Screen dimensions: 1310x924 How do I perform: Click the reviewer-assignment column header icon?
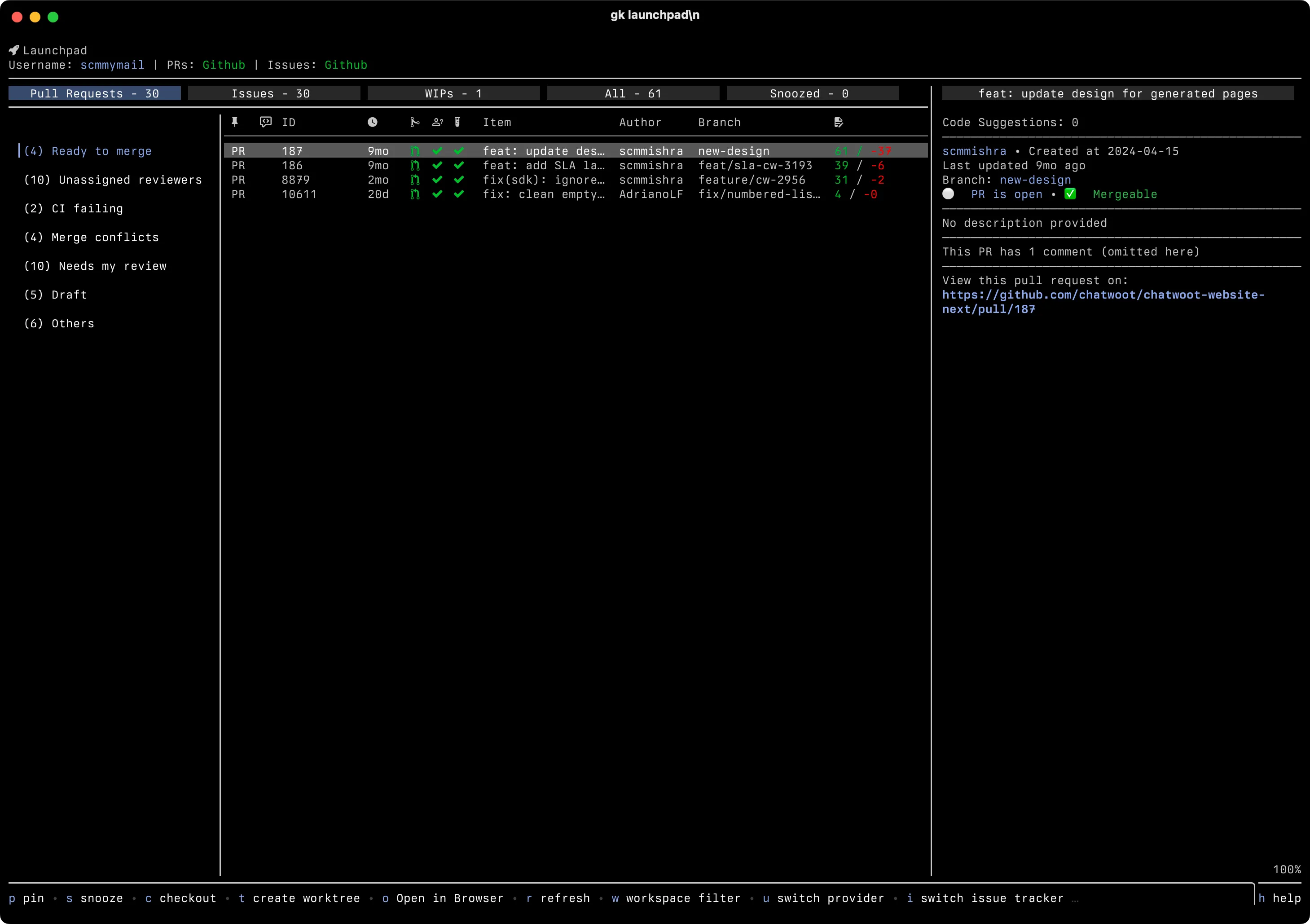pyautogui.click(x=437, y=122)
